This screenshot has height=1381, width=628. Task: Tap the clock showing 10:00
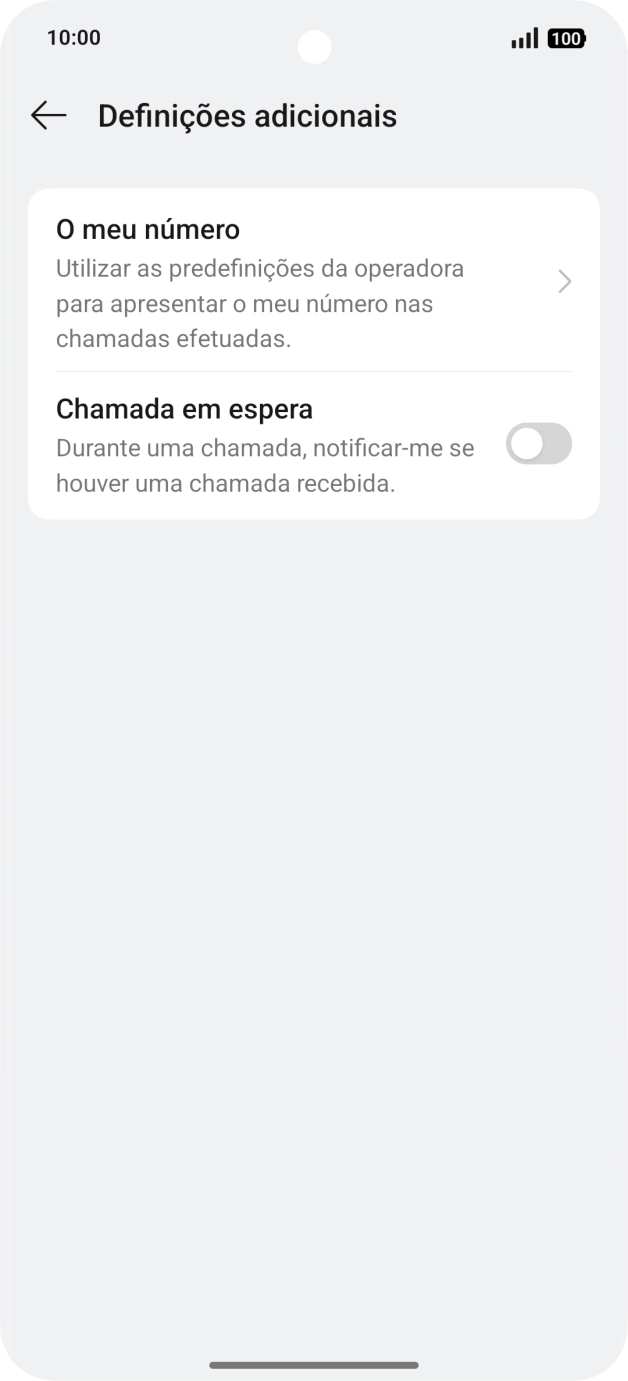click(x=74, y=37)
